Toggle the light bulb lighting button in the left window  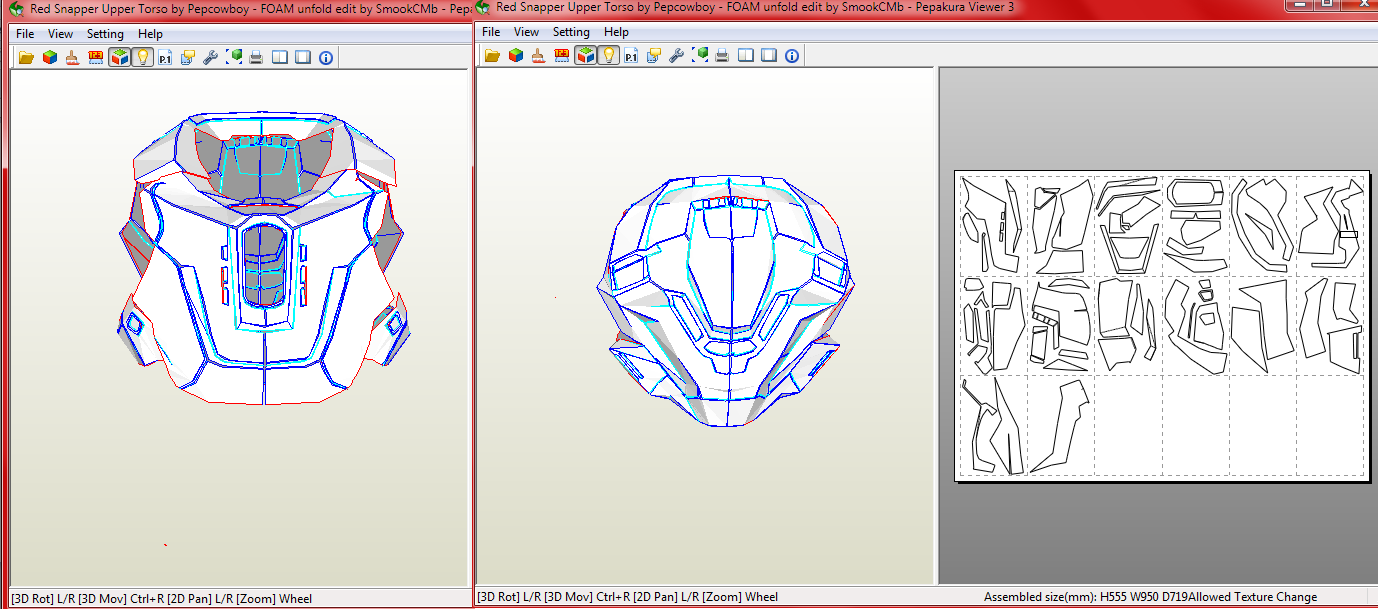click(142, 57)
